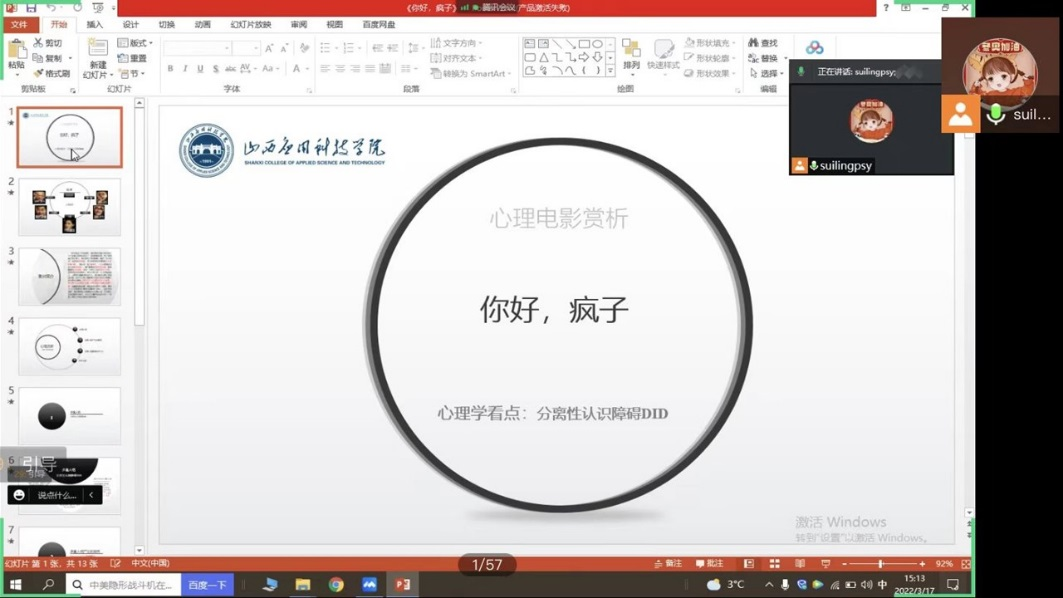Open the font size dropdown
Image resolution: width=1063 pixels, height=598 pixels.
point(256,48)
